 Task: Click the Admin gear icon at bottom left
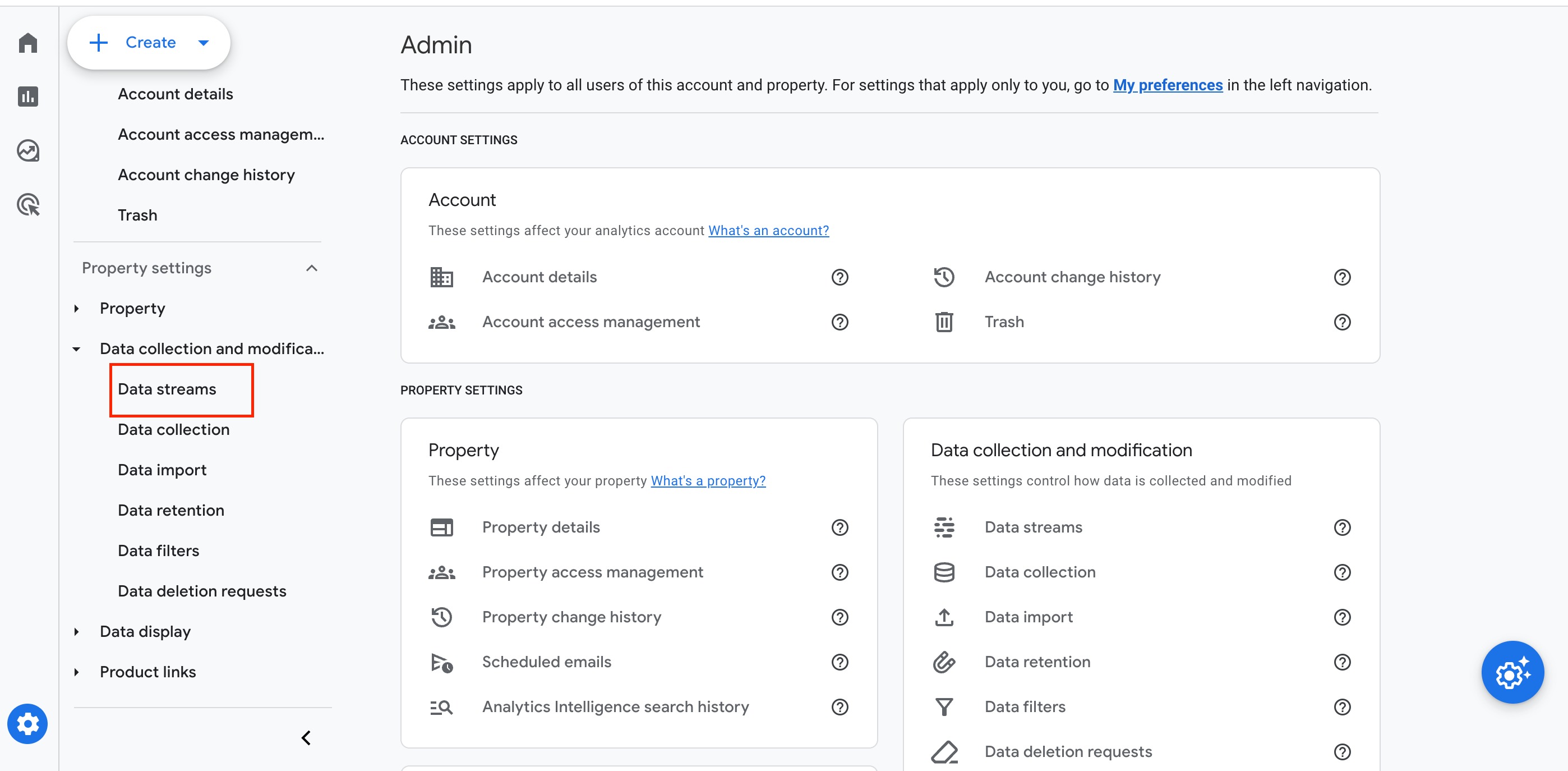click(x=27, y=723)
